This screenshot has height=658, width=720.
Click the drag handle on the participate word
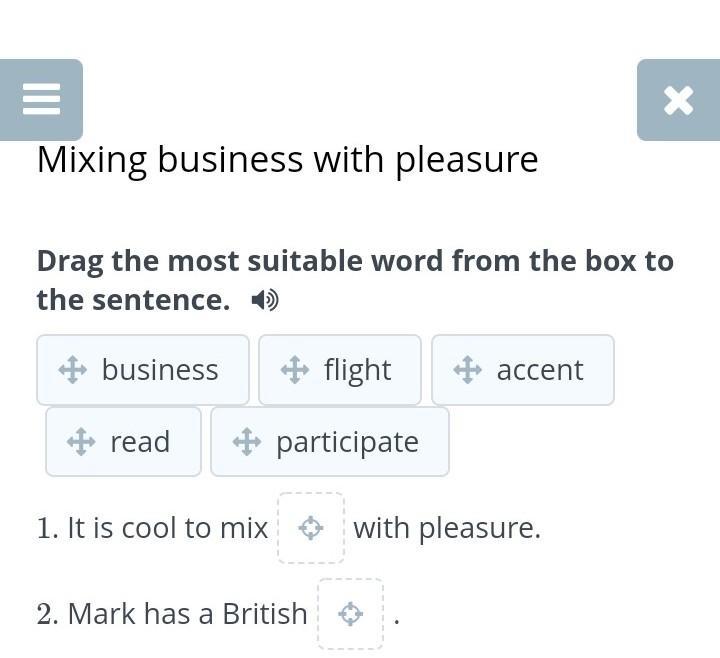(x=247, y=442)
